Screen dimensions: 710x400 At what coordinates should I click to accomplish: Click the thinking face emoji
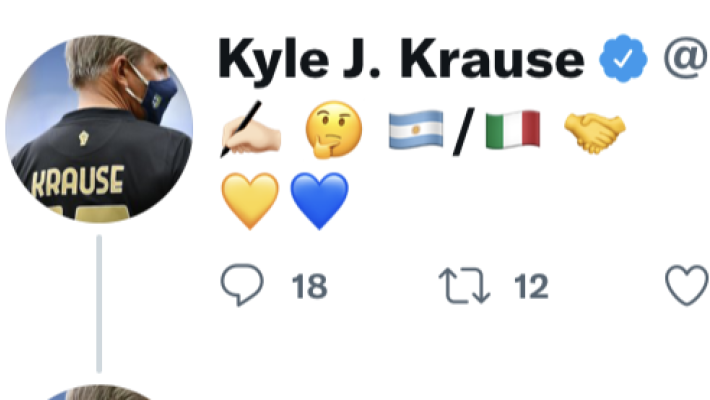pyautogui.click(x=332, y=130)
